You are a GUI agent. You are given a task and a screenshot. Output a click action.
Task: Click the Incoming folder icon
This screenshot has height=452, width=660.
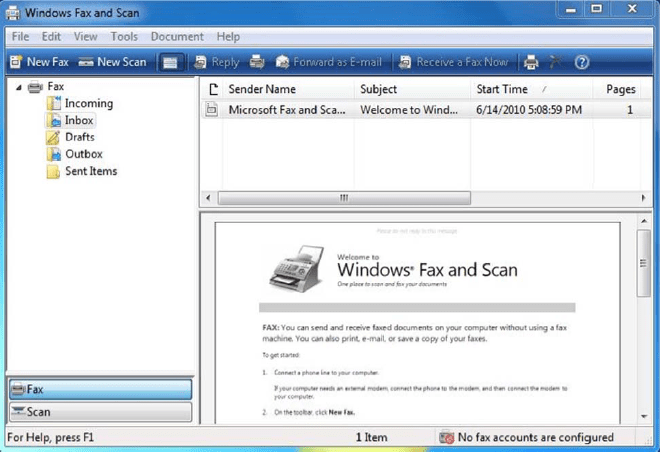tap(53, 103)
